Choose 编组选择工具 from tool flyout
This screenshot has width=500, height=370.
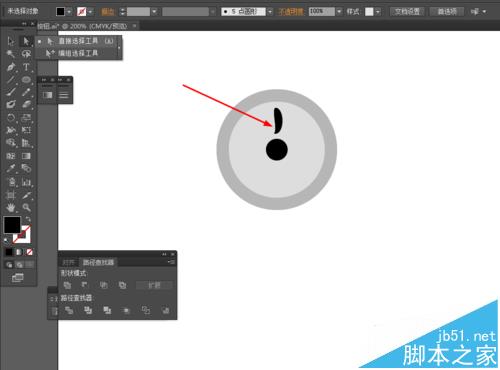point(77,53)
